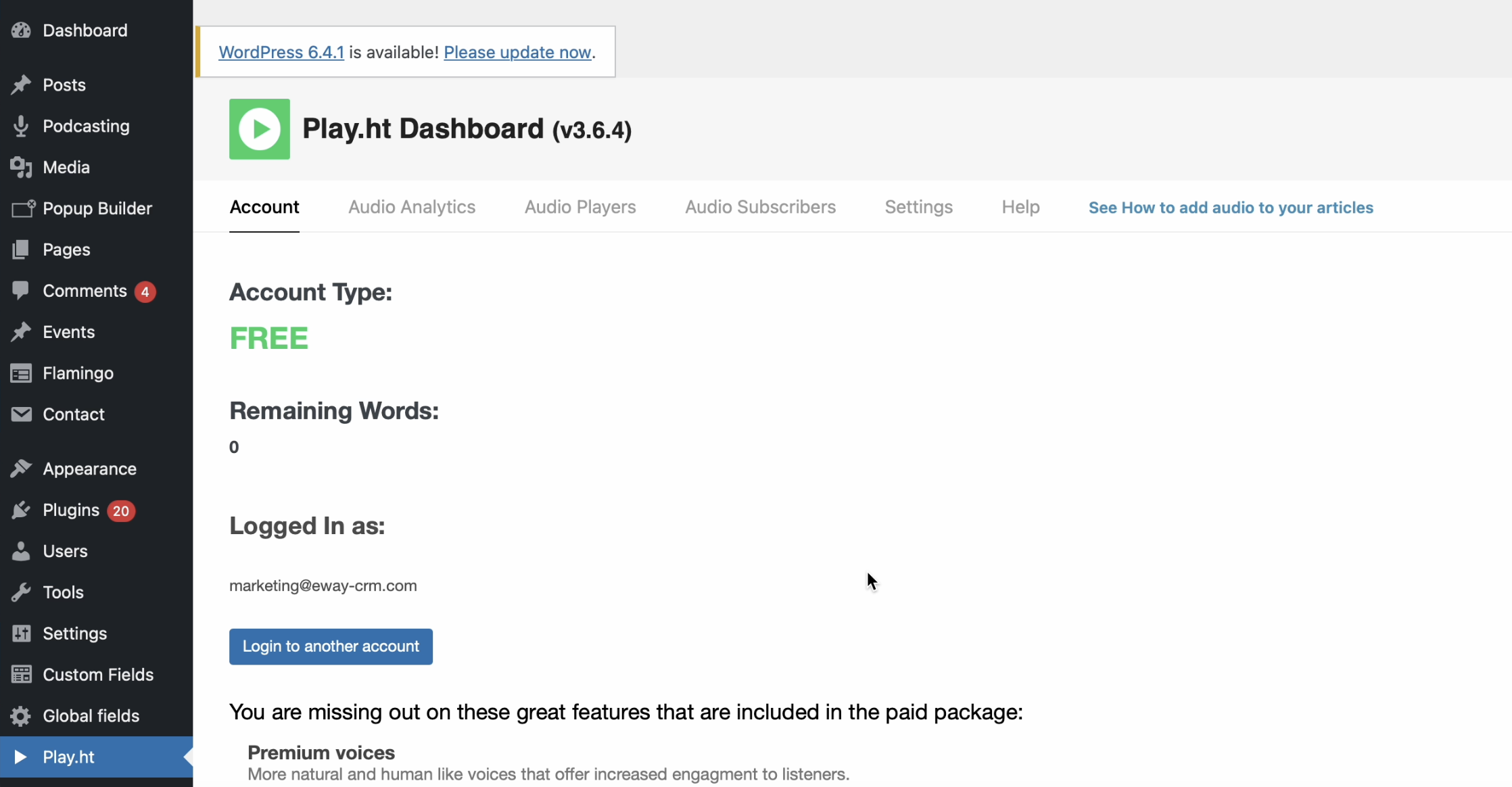Viewport: 1512px width, 787px height.
Task: Open the Audio Players tab
Action: pos(580,207)
